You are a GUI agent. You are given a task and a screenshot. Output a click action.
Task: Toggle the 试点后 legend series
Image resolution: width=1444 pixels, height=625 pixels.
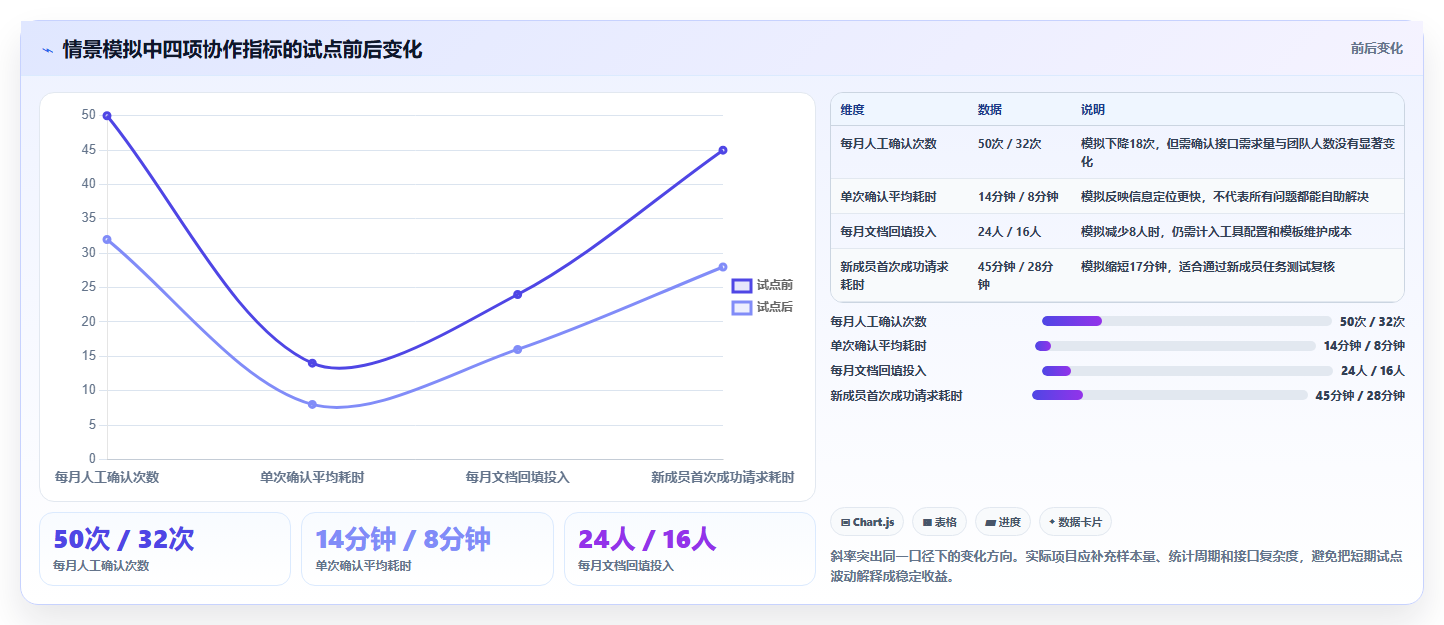[x=762, y=307]
